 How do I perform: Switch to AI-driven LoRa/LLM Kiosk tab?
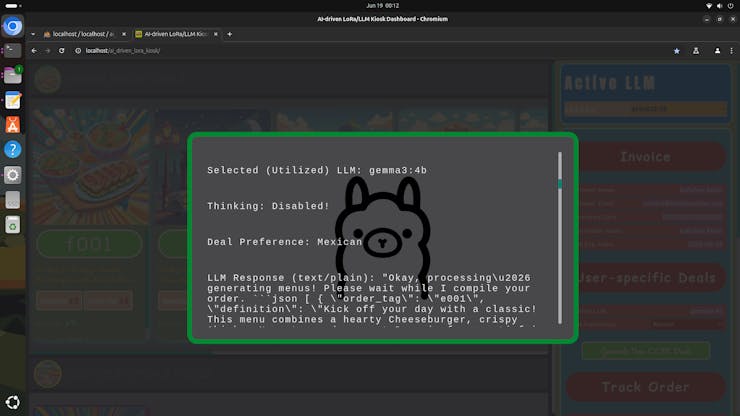(176, 34)
